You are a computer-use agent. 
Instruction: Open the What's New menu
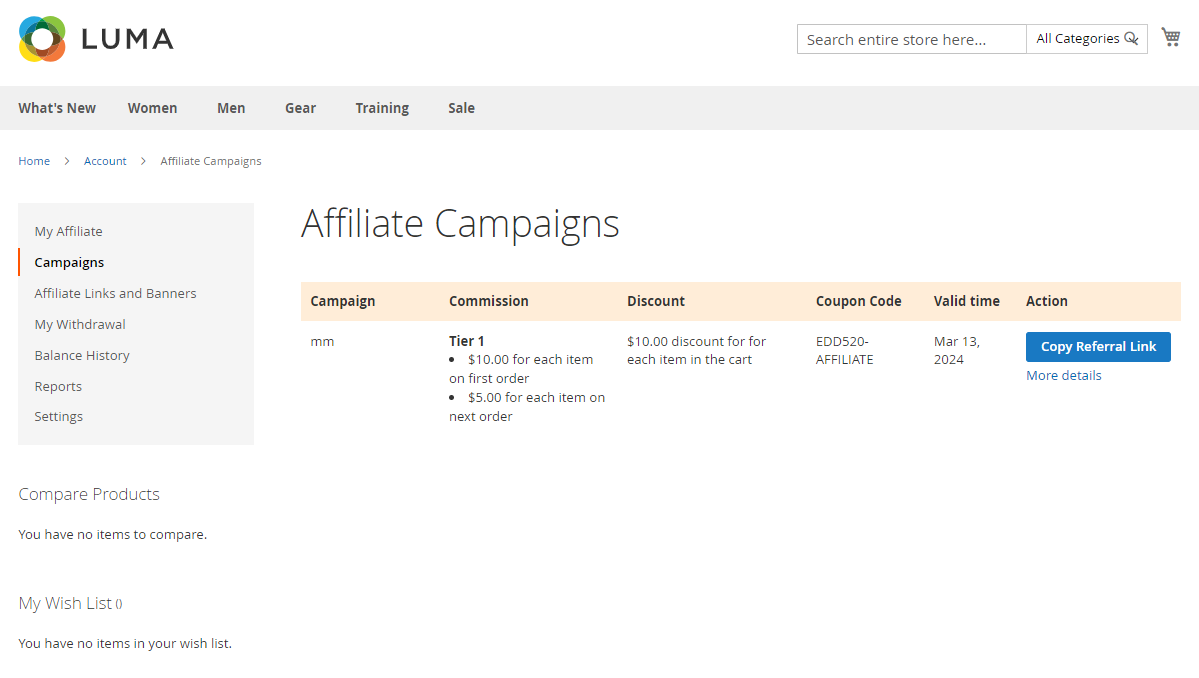click(x=57, y=108)
